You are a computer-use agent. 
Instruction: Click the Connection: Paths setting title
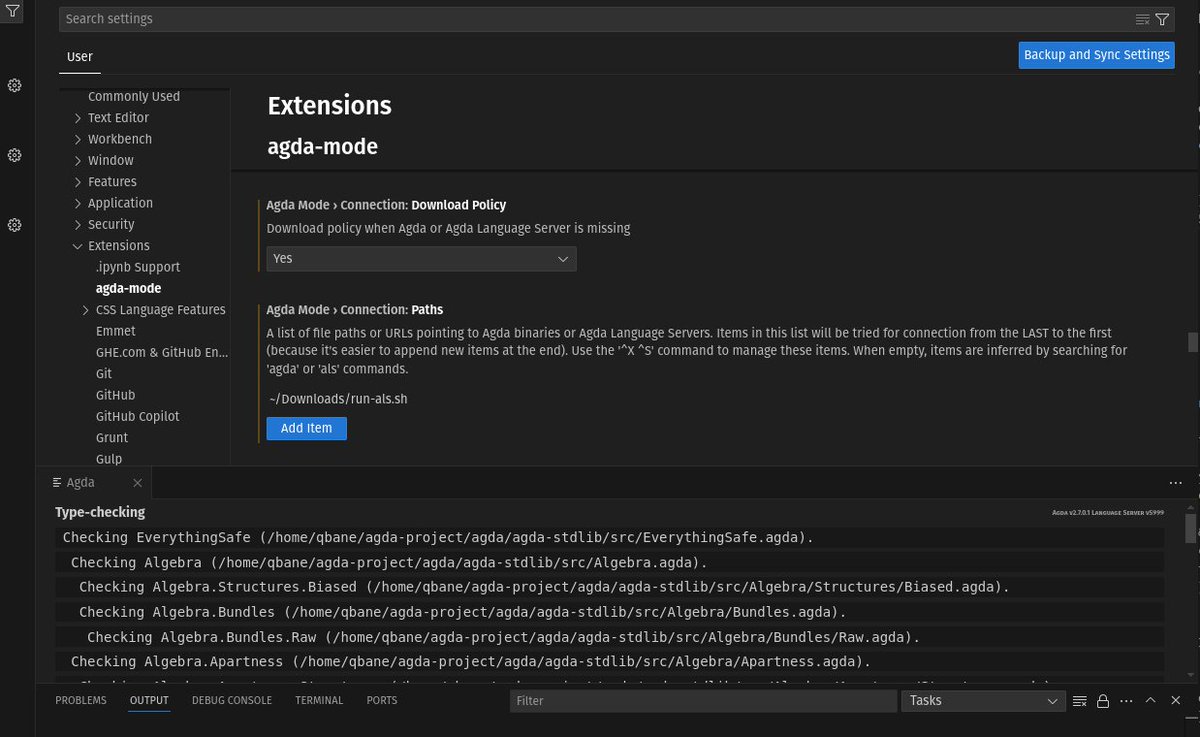[354, 310]
